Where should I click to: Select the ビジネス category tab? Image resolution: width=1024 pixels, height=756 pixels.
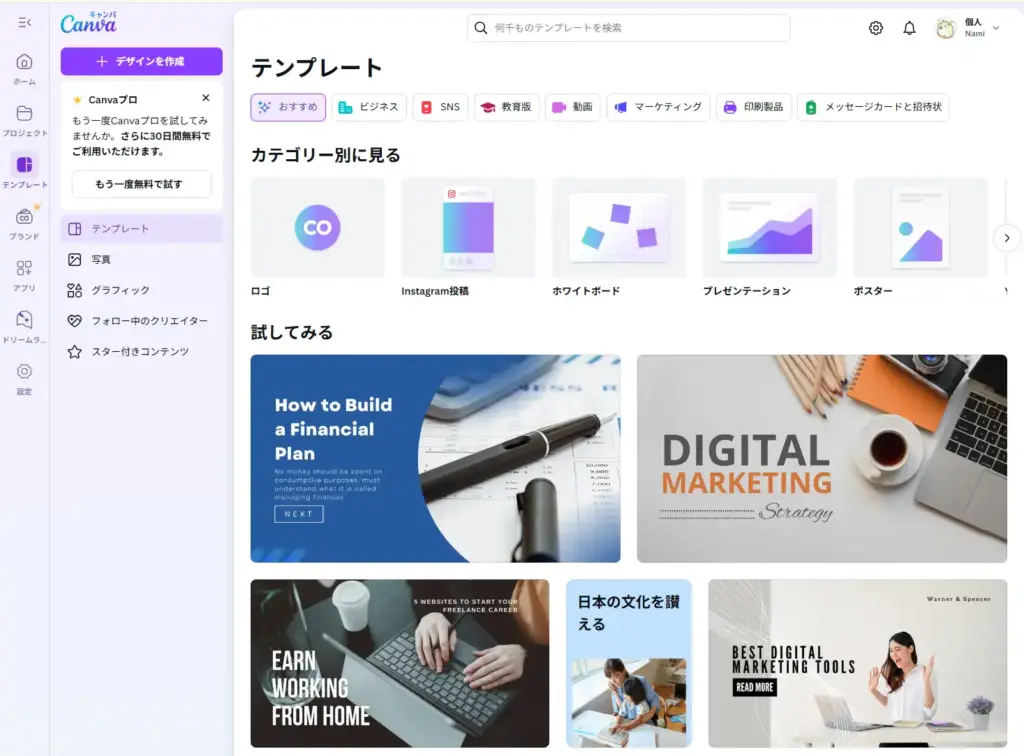click(x=369, y=107)
